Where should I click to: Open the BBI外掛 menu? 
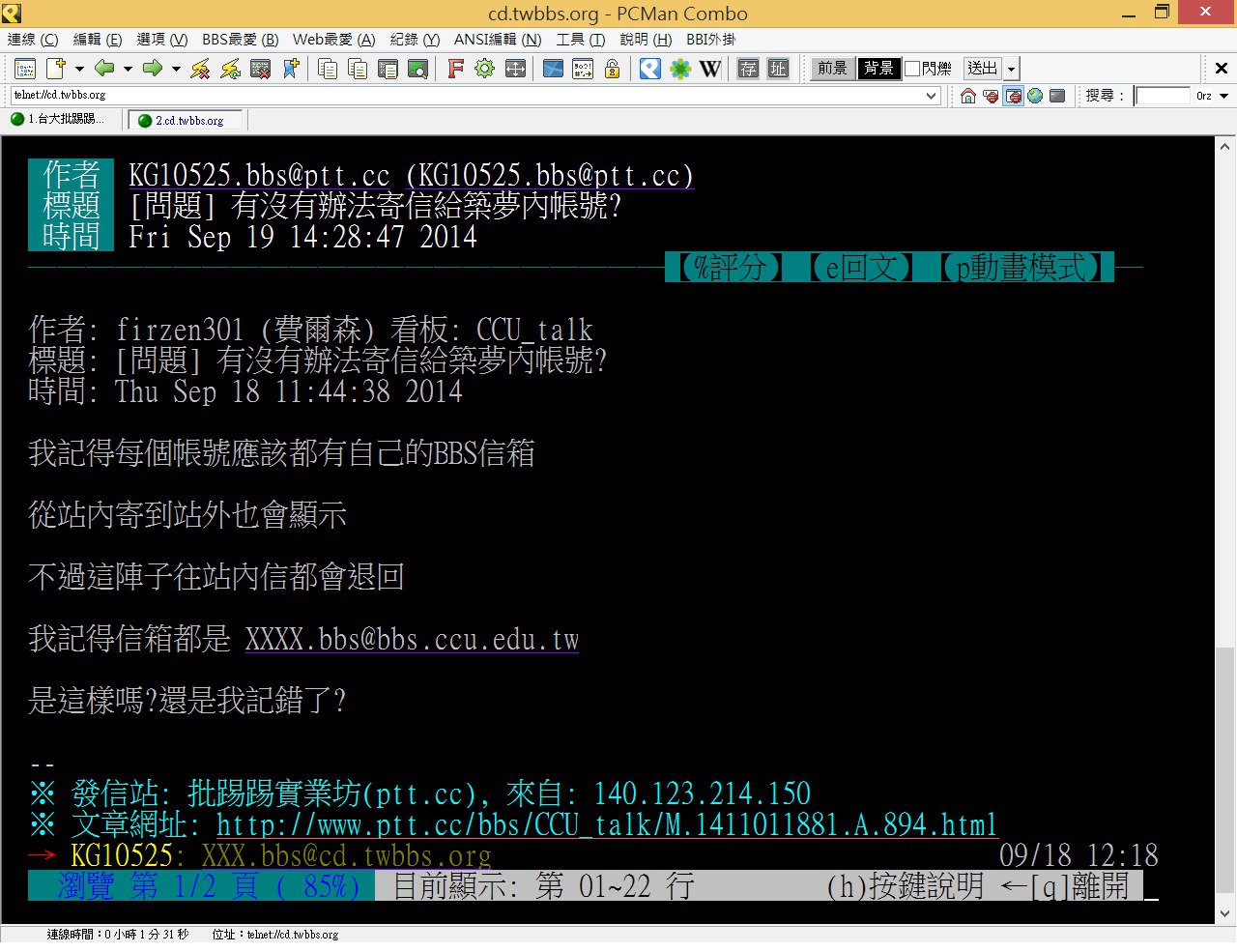pos(711,40)
